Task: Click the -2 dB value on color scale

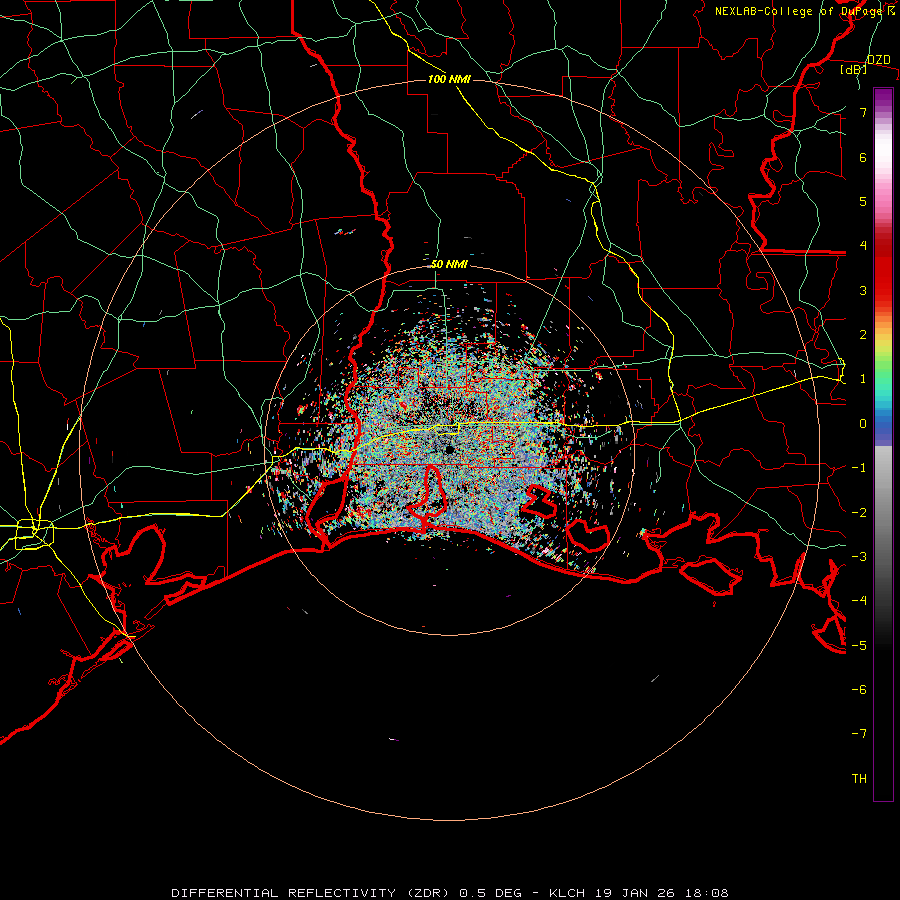Action: pyautogui.click(x=859, y=512)
